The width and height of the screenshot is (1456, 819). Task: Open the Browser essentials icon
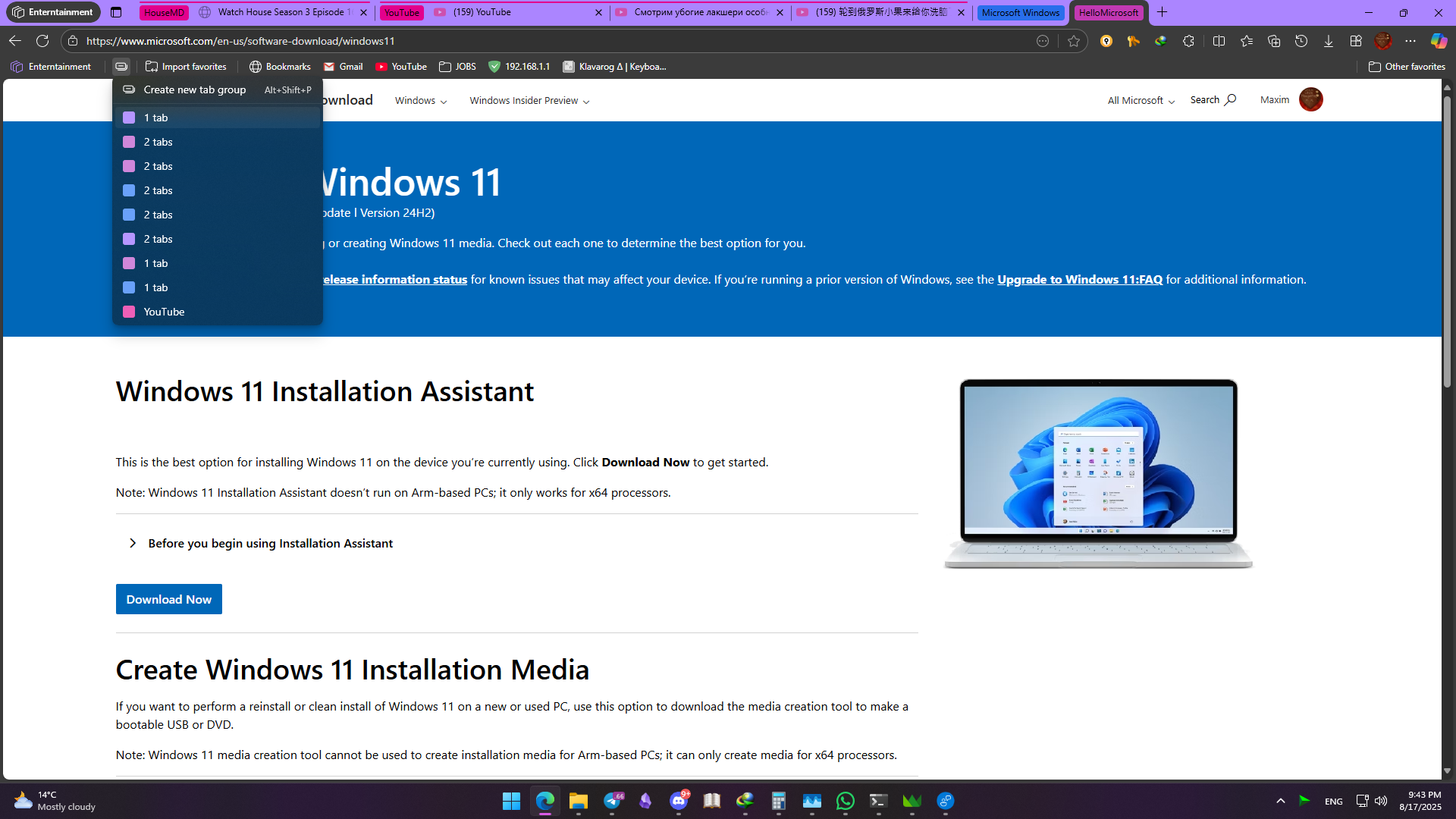click(x=1357, y=41)
